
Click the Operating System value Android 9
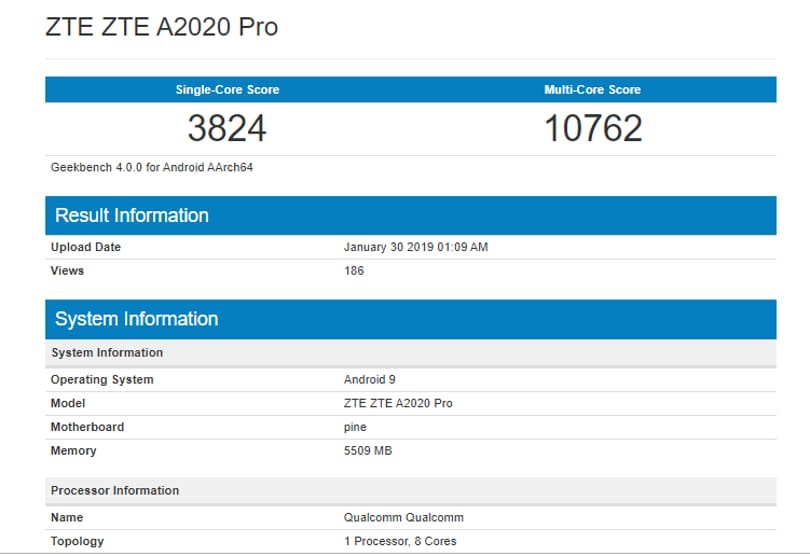370,380
